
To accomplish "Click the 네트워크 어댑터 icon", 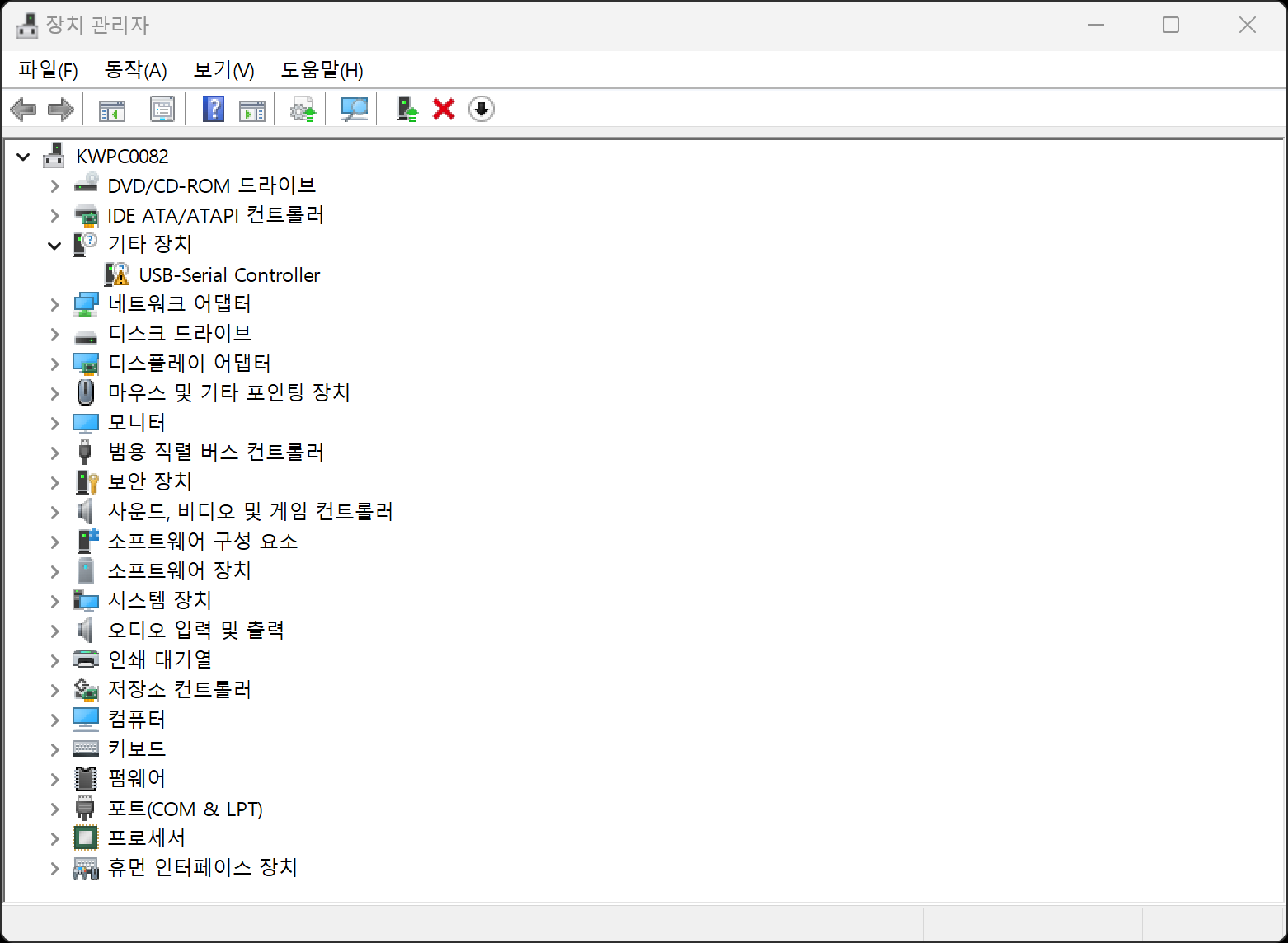I will [x=86, y=304].
